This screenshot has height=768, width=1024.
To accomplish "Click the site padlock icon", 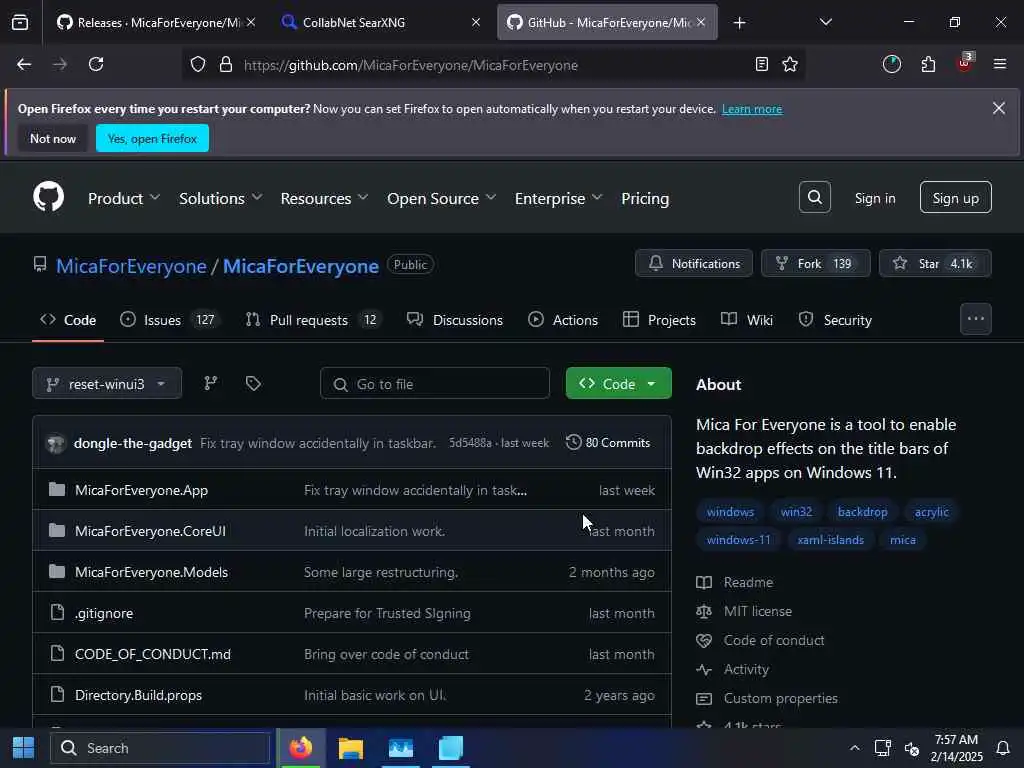I will (x=225, y=64).
